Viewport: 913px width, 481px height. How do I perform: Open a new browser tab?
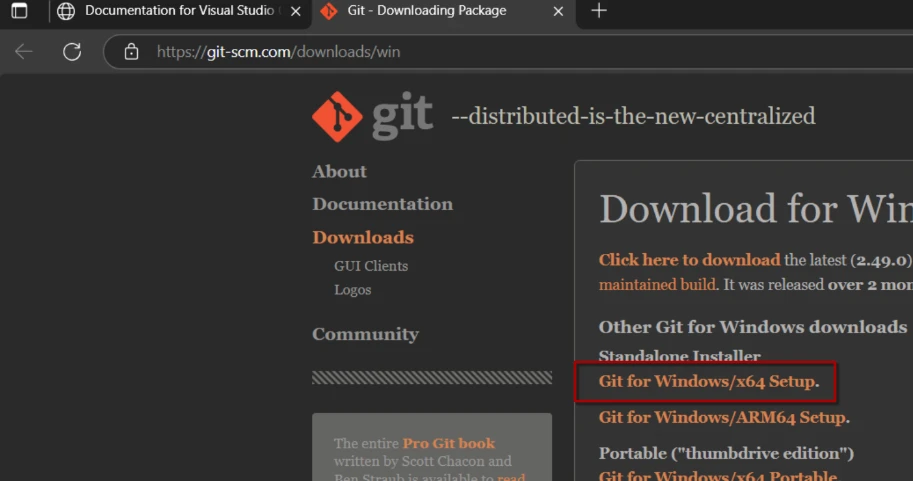pos(599,12)
